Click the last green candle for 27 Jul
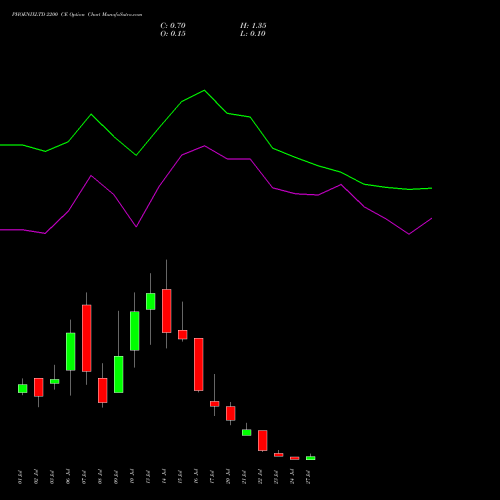Screen dimensions: 500x500 311,458
